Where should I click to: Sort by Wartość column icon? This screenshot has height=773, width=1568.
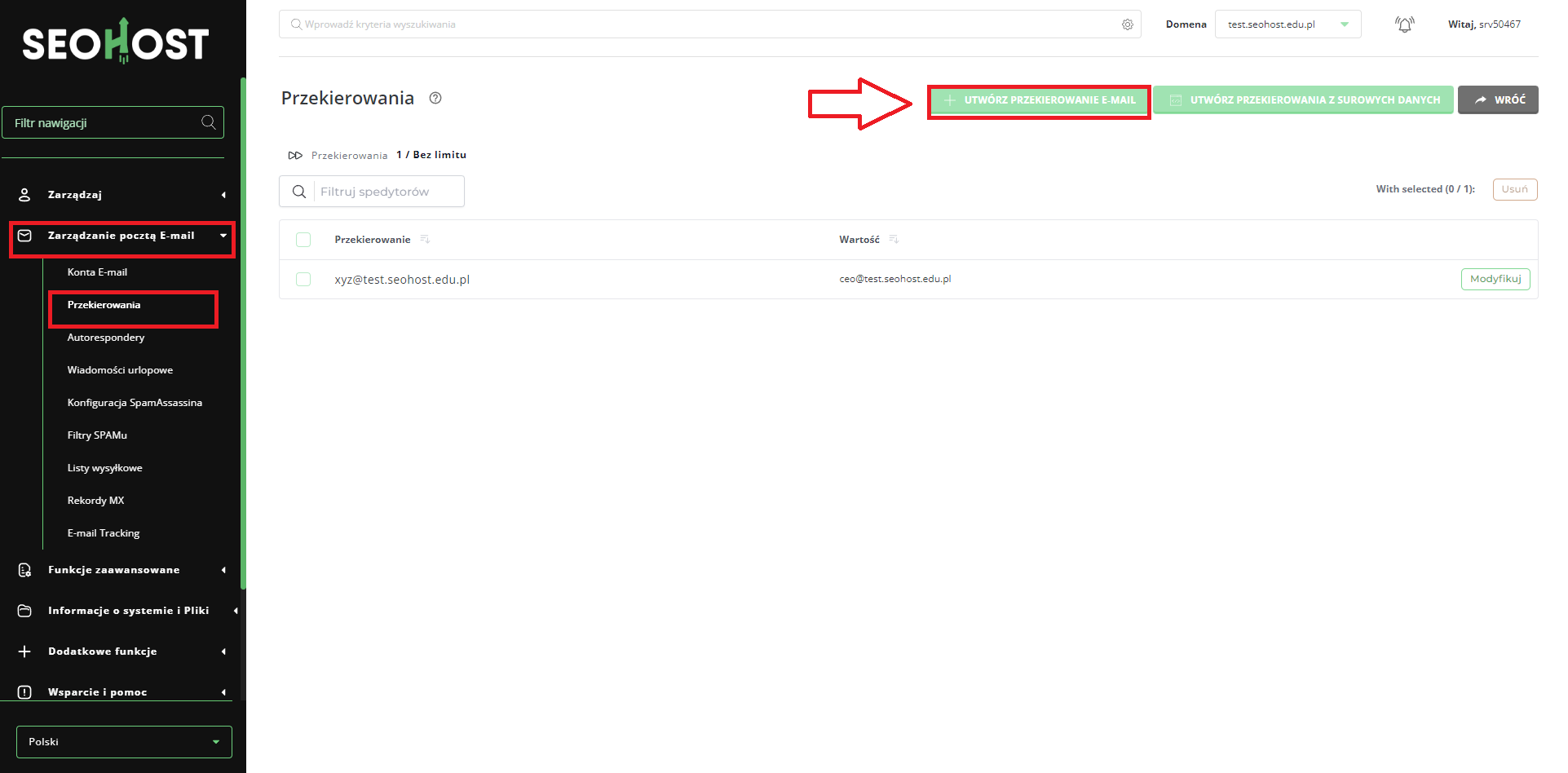point(894,239)
